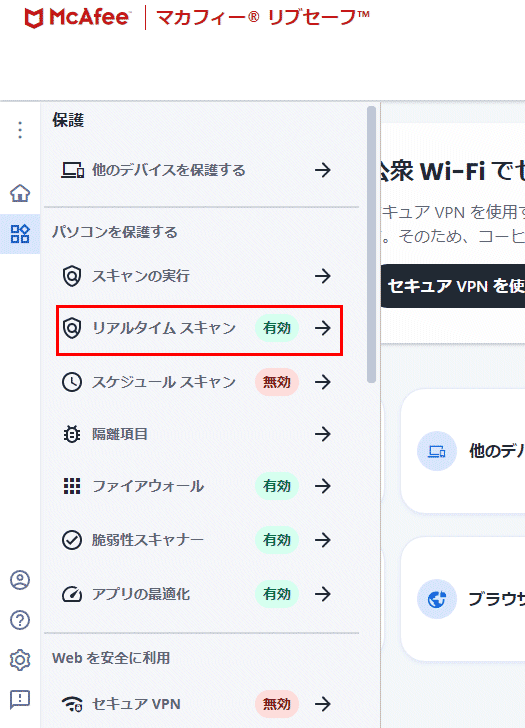Click the 他のデバ card label
This screenshot has width=525, height=728.
497,451
